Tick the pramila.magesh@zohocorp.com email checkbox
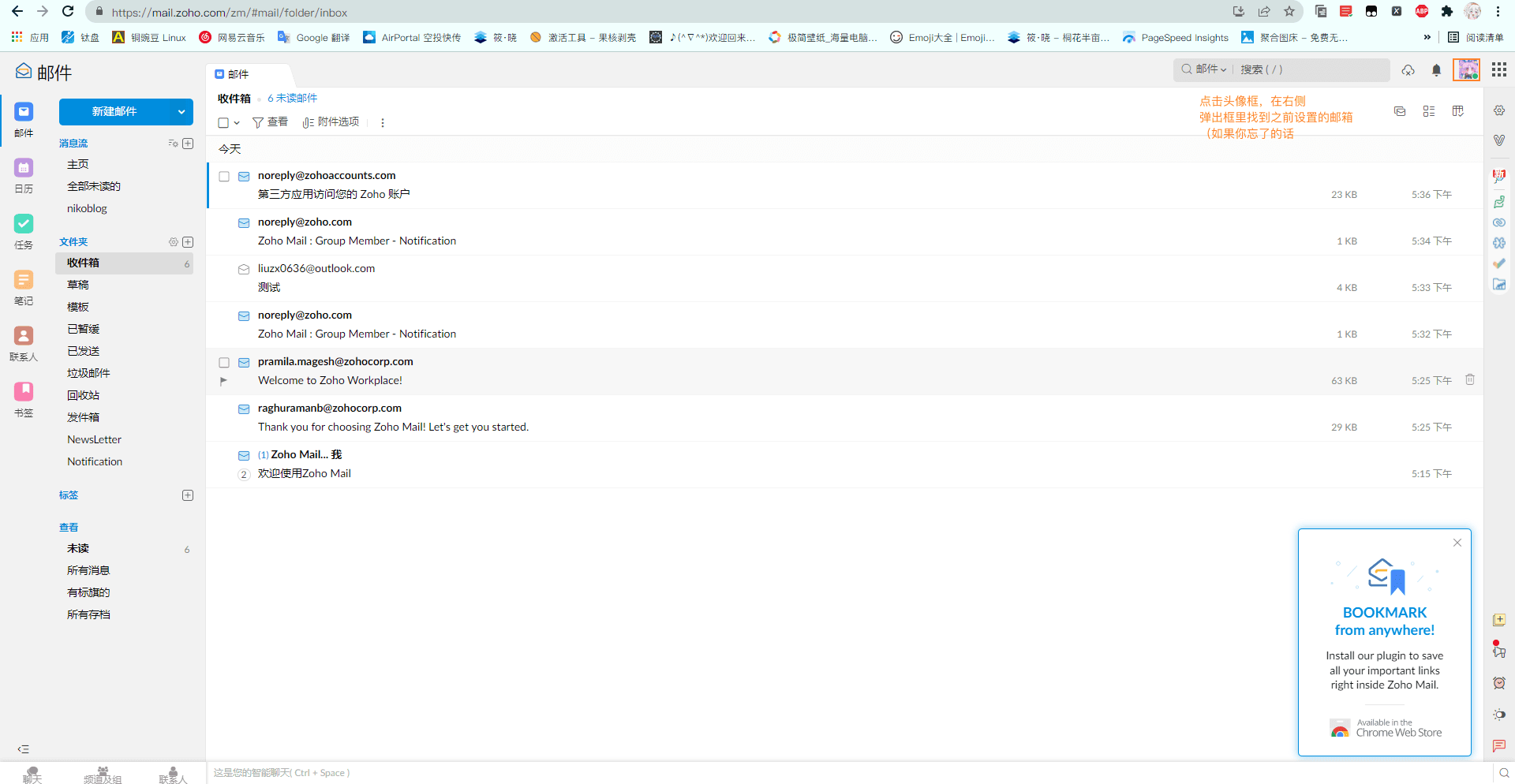 pyautogui.click(x=224, y=363)
